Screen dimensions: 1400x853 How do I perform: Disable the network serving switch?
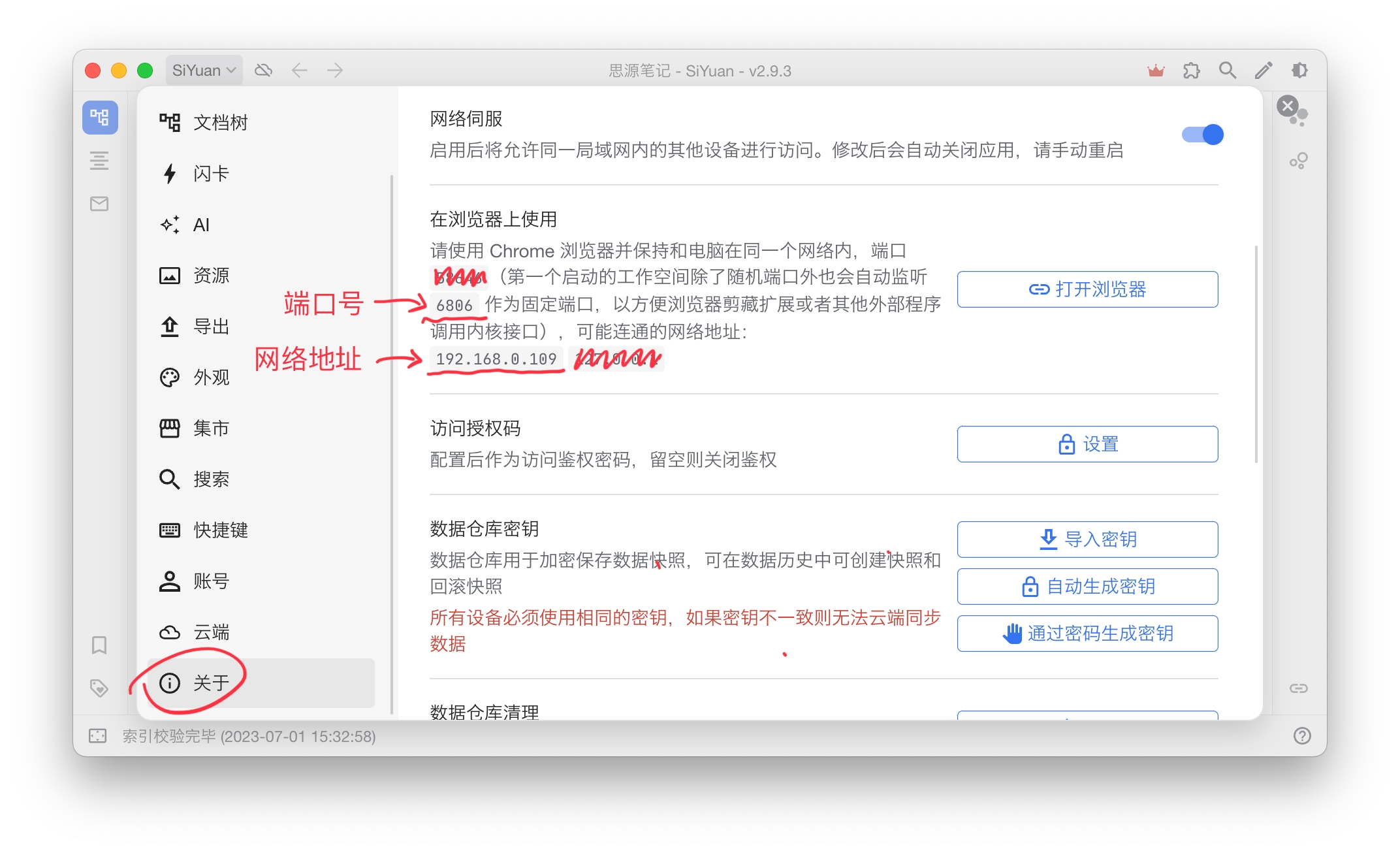(x=1203, y=135)
